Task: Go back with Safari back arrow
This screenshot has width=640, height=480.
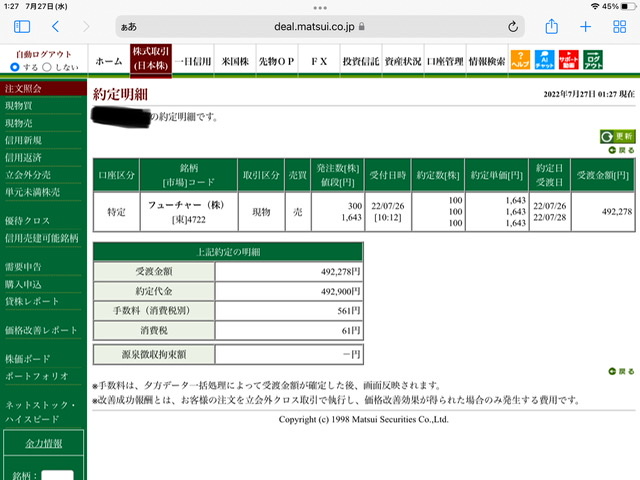Action: tap(56, 27)
